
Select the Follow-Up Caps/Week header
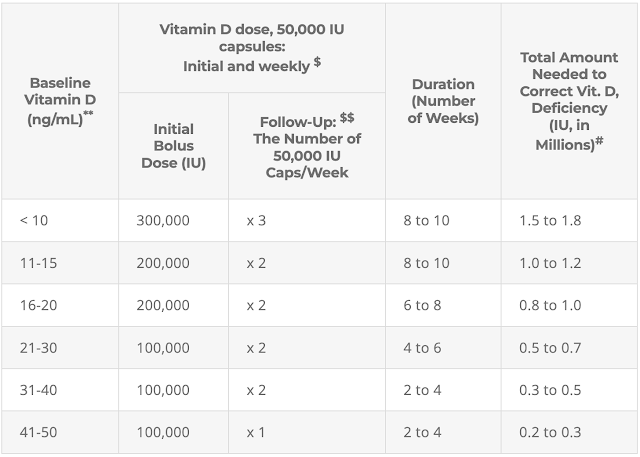(306, 146)
